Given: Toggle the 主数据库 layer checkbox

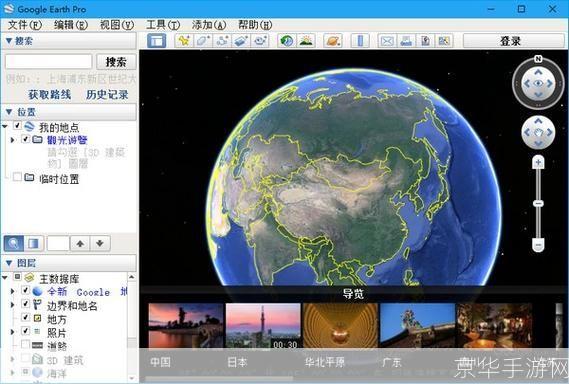Looking at the screenshot, I should point(17,277).
